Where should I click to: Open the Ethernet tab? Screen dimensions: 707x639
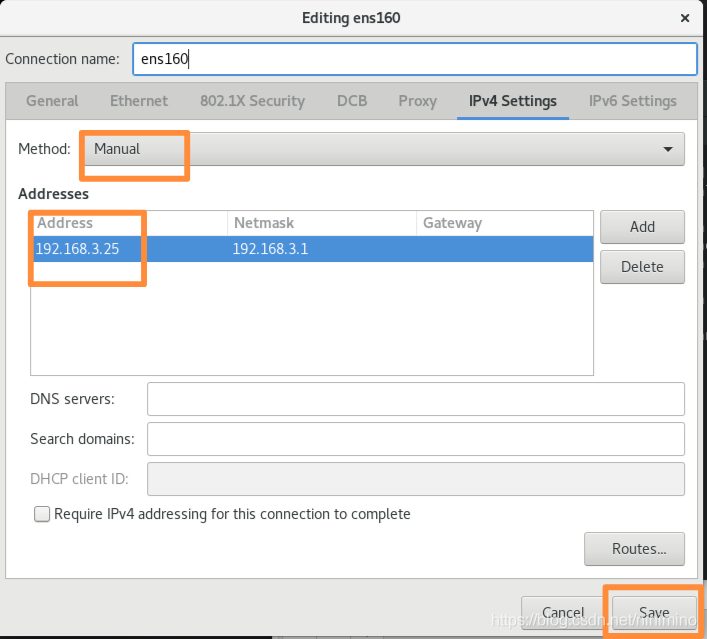point(139,101)
